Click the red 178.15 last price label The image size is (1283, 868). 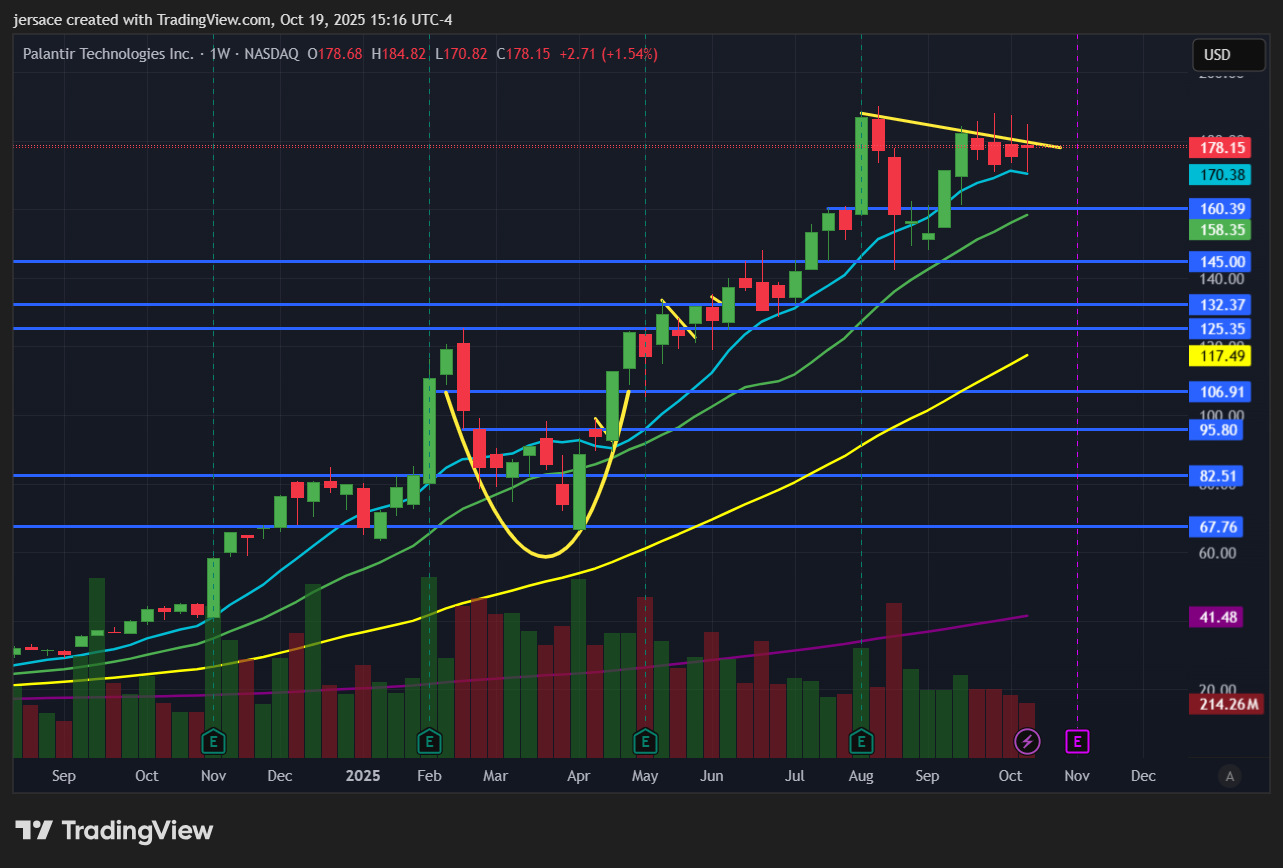click(x=1219, y=148)
